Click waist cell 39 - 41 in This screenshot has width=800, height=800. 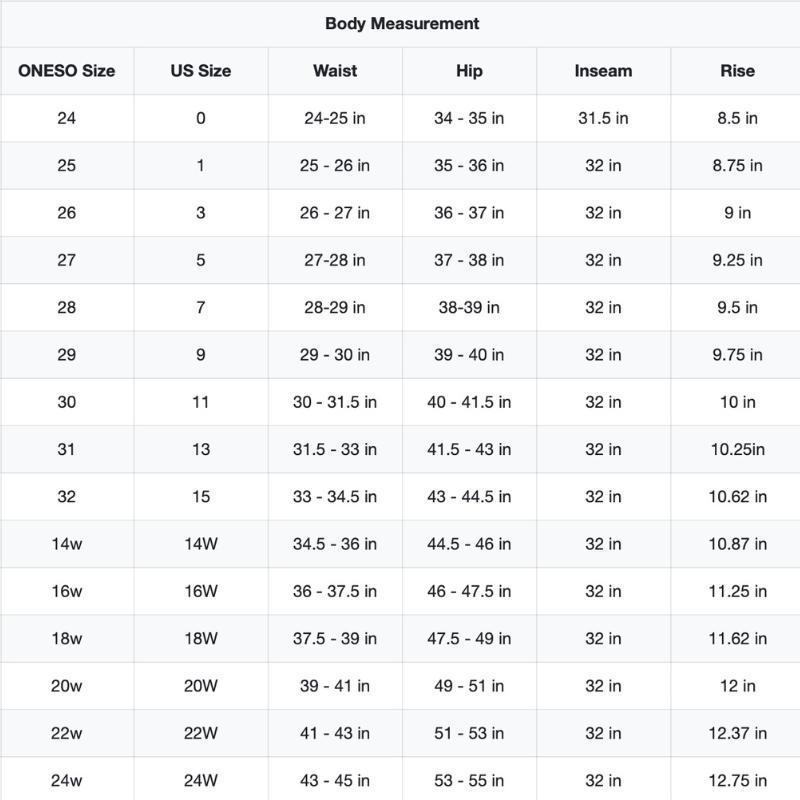(x=334, y=686)
